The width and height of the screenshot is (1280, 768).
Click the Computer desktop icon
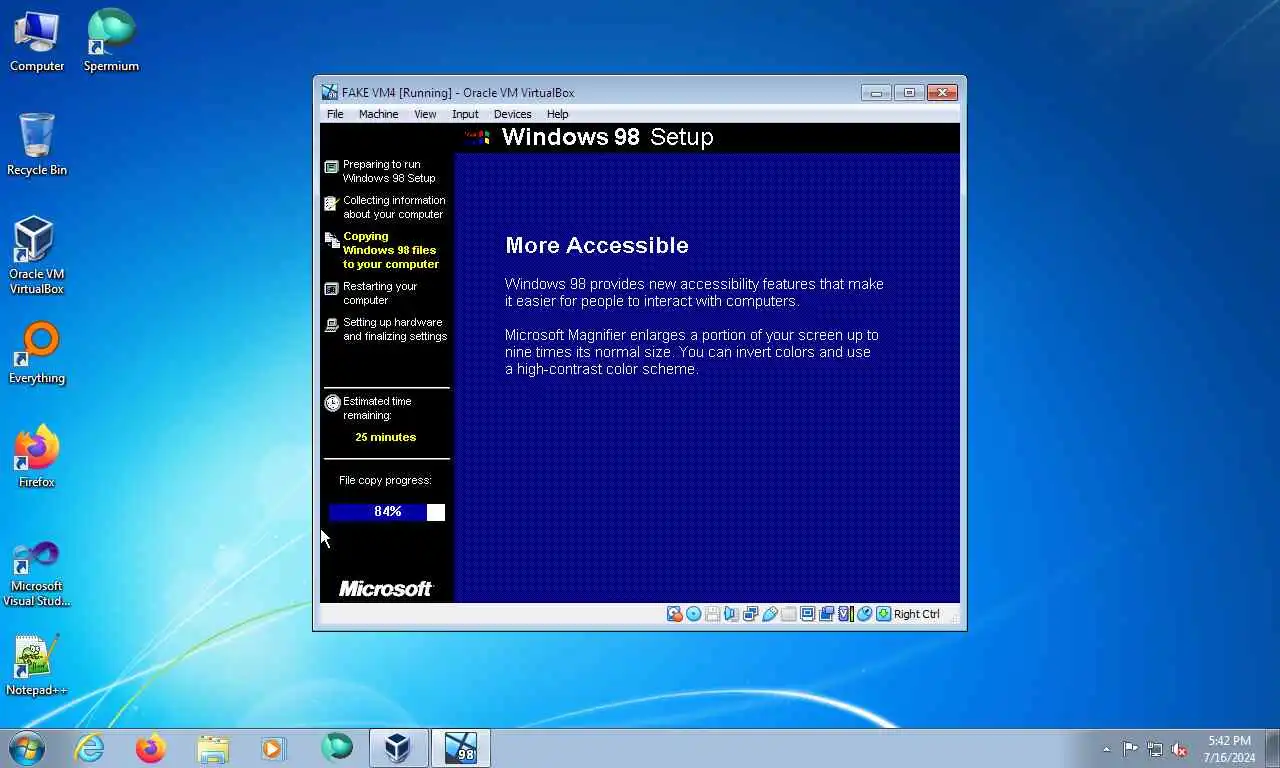coord(37,41)
